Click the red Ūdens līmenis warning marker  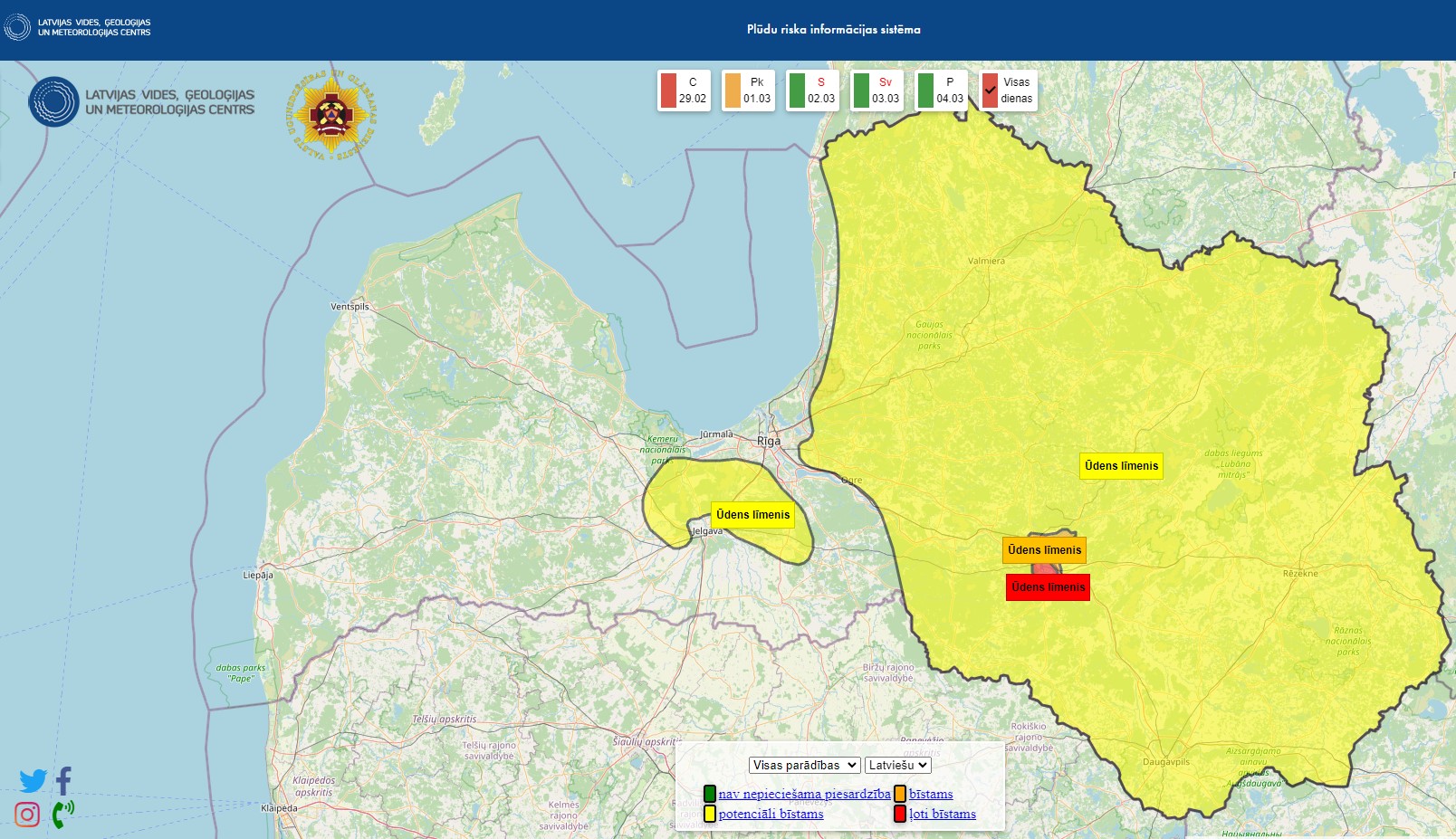pyautogui.click(x=1048, y=587)
